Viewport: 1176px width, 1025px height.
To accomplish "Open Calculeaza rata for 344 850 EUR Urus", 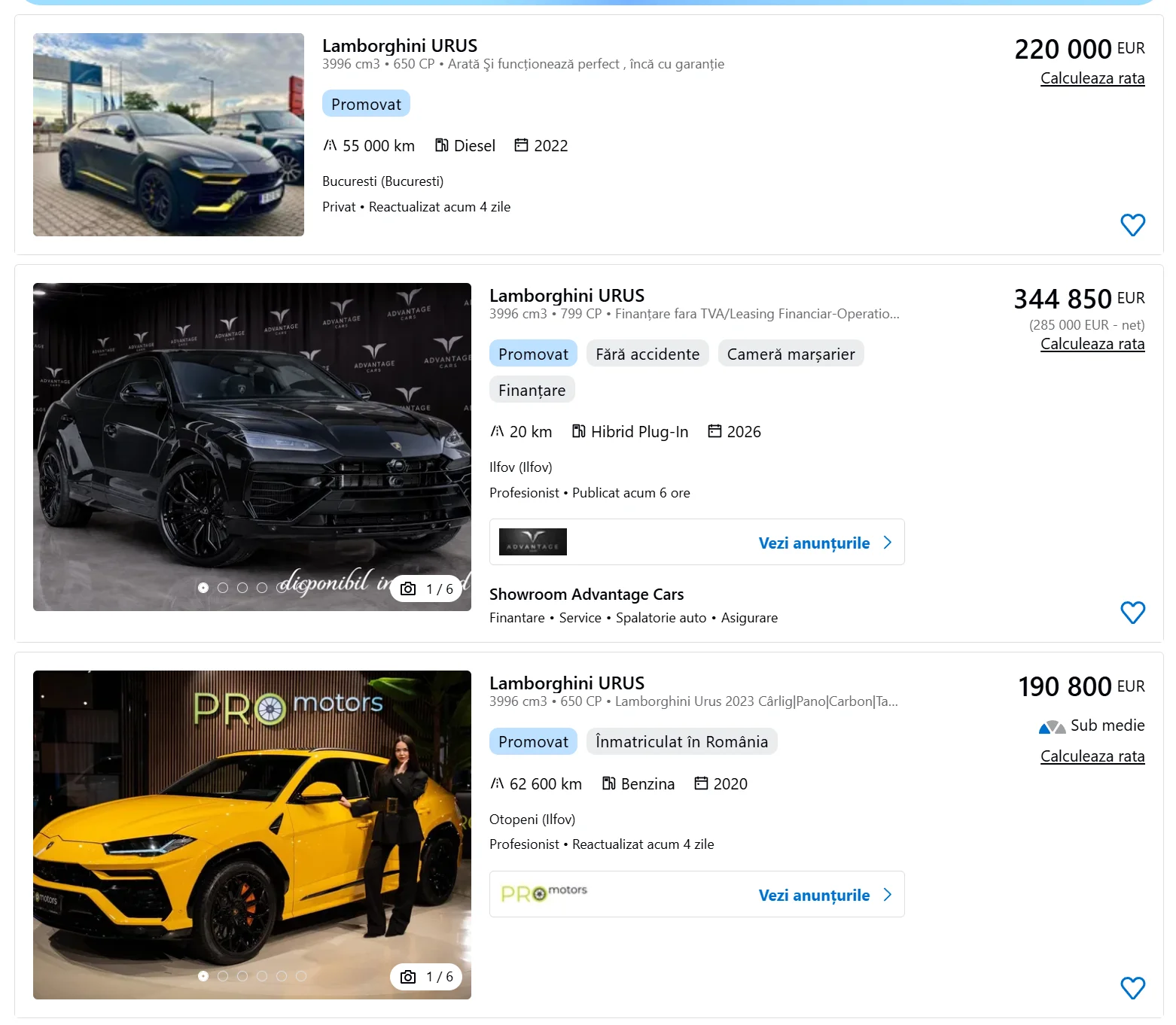I will point(1092,344).
